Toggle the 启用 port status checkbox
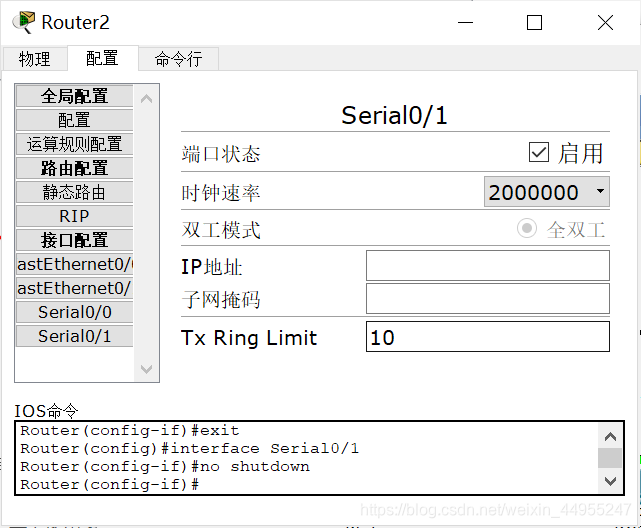 [539, 152]
